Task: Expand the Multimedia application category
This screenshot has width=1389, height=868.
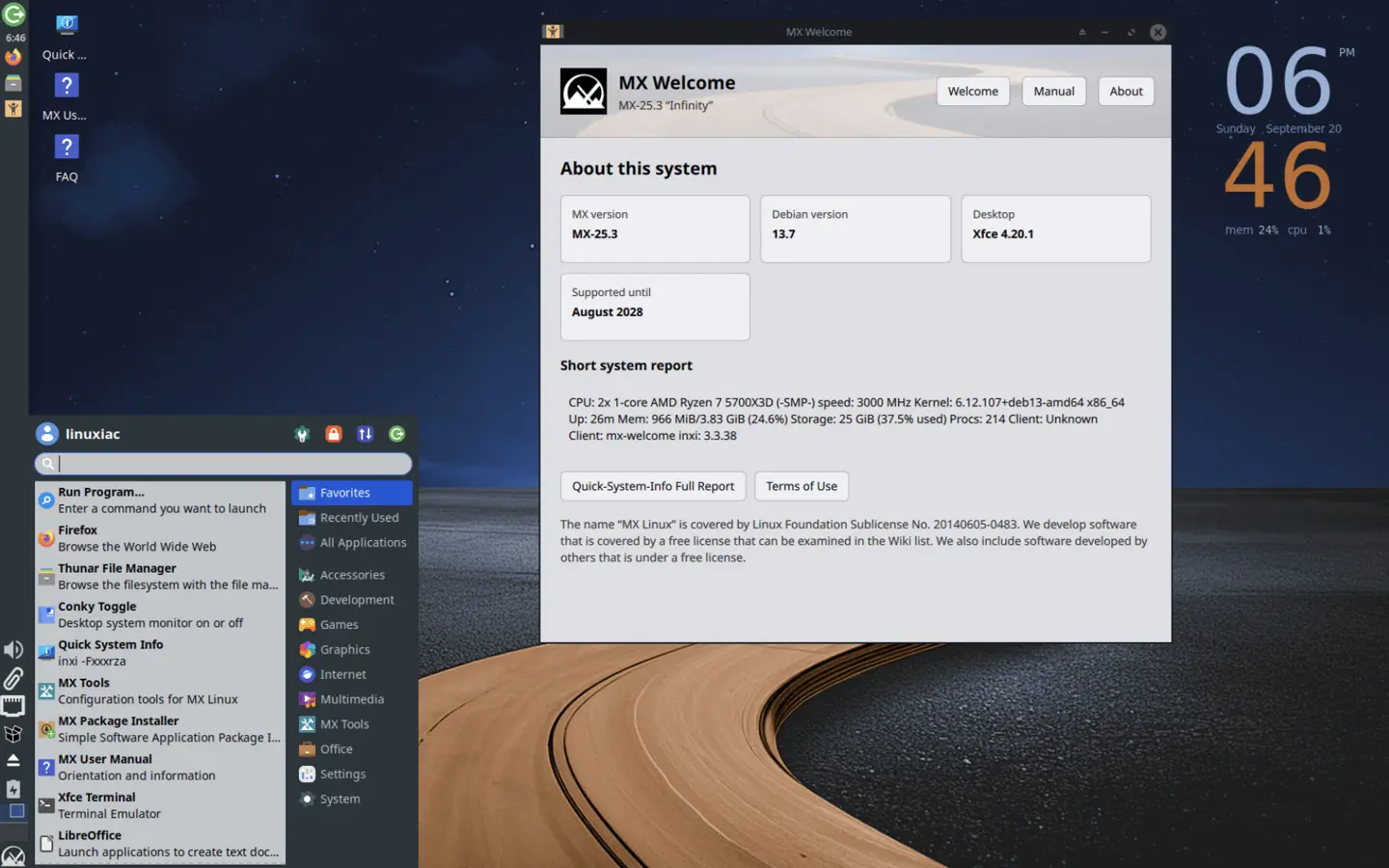Action: click(x=352, y=699)
